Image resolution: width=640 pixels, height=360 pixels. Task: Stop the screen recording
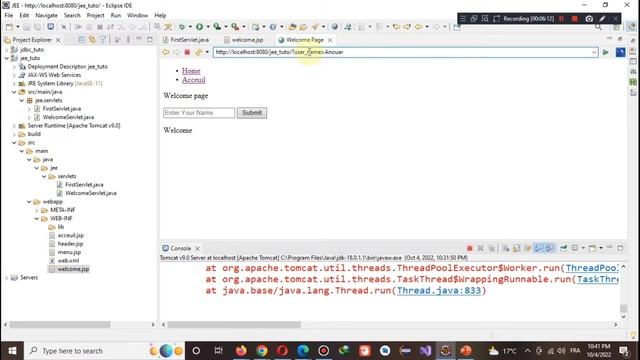575,19
